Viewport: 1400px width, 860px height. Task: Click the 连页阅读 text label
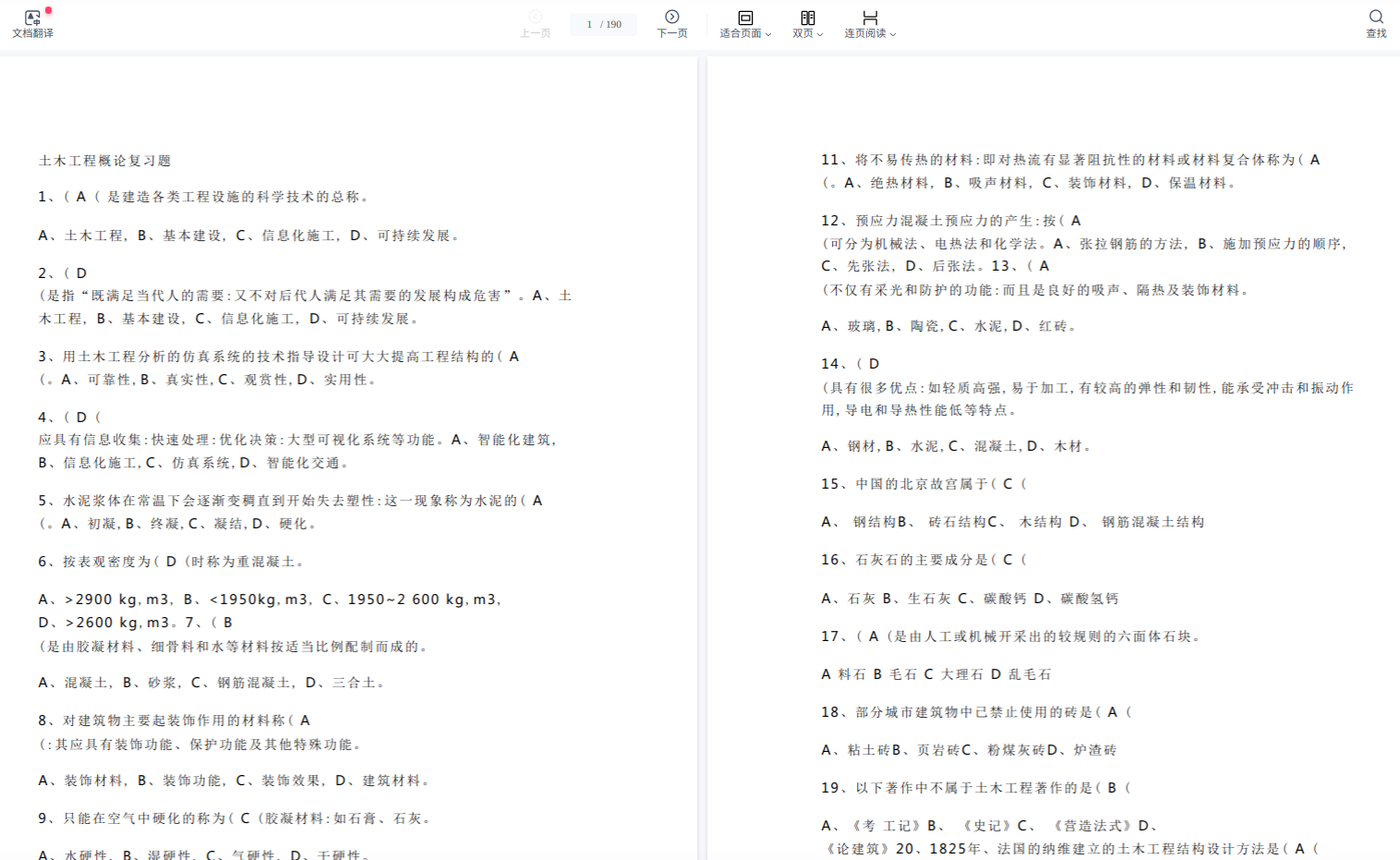(864, 33)
